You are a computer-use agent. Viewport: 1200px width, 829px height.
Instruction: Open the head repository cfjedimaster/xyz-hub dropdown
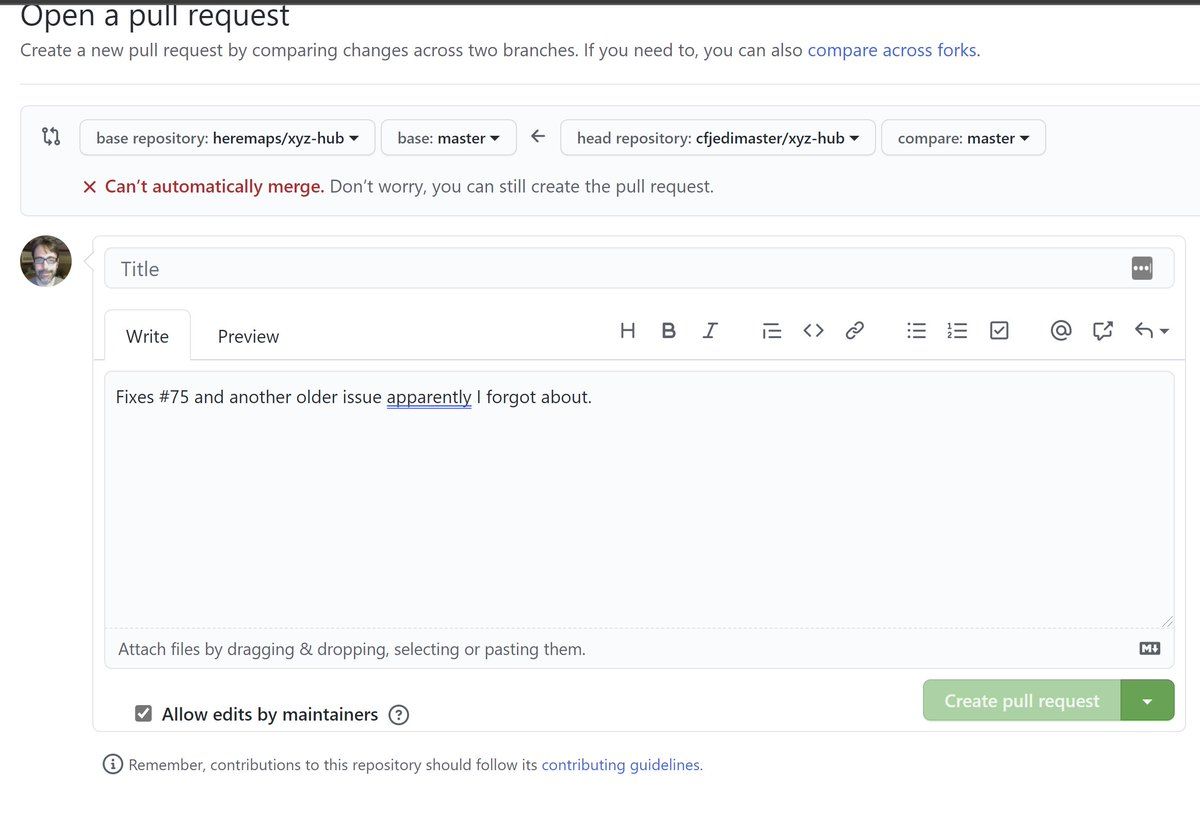pos(718,138)
